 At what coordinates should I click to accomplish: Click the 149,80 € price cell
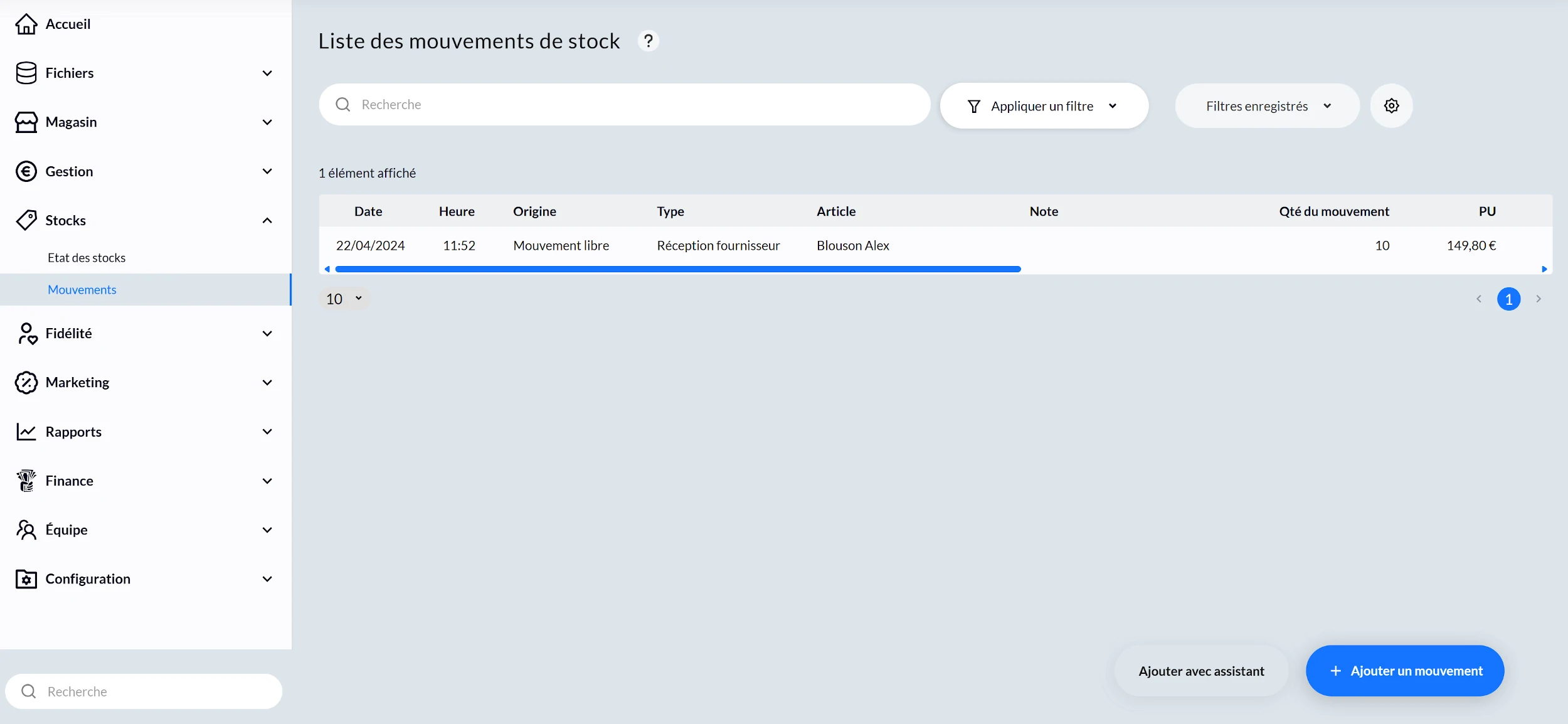[x=1471, y=245]
